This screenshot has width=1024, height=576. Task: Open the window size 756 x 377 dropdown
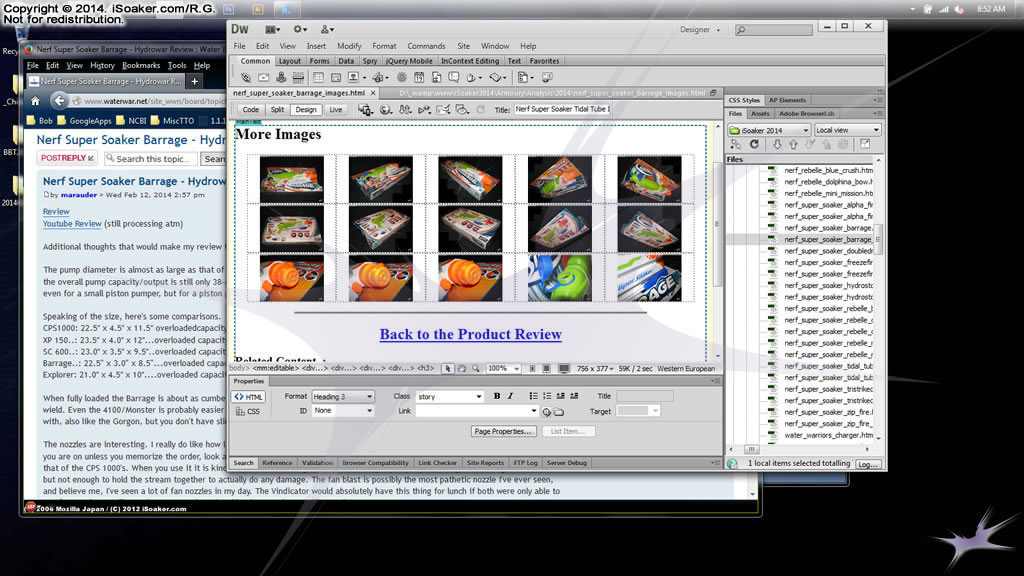point(595,368)
